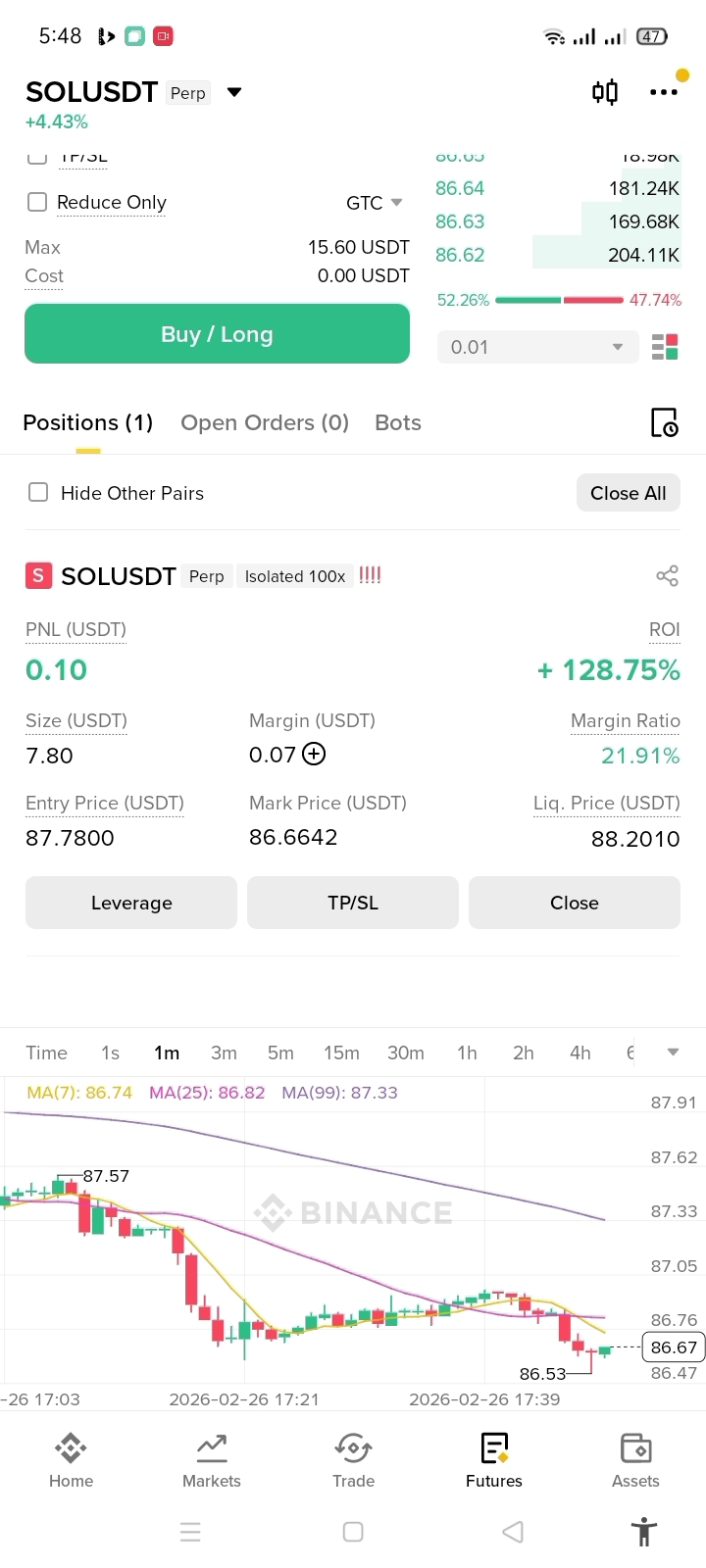Select the 15m chart interval
Screen dimensions: 706x1568
341,1053
